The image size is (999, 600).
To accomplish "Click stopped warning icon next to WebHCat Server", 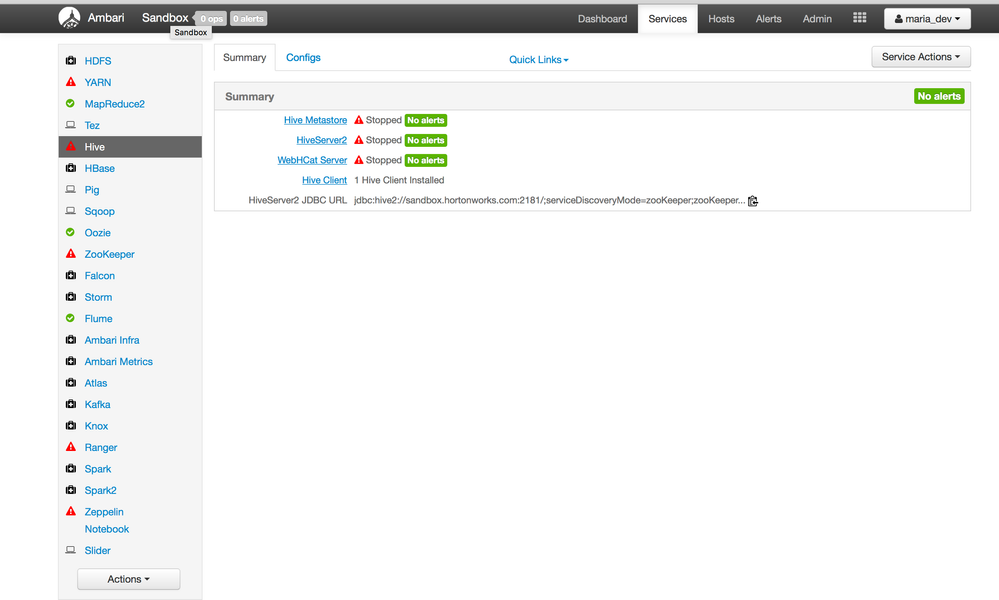I will coord(359,160).
